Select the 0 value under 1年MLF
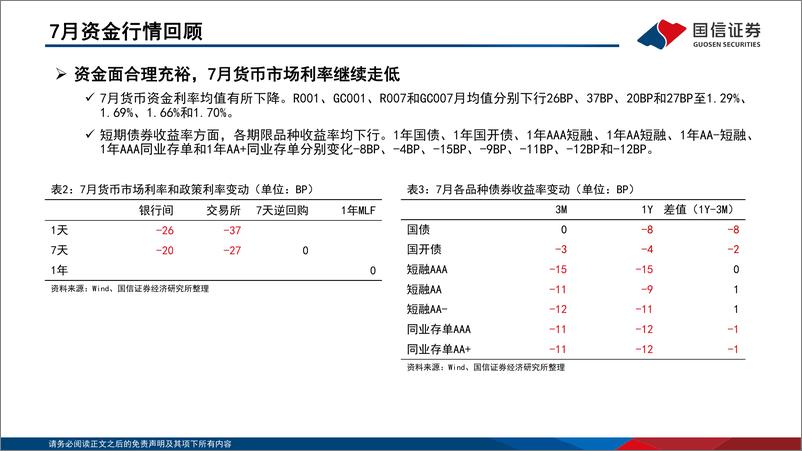Image resolution: width=802 pixels, height=451 pixels. (x=373, y=270)
